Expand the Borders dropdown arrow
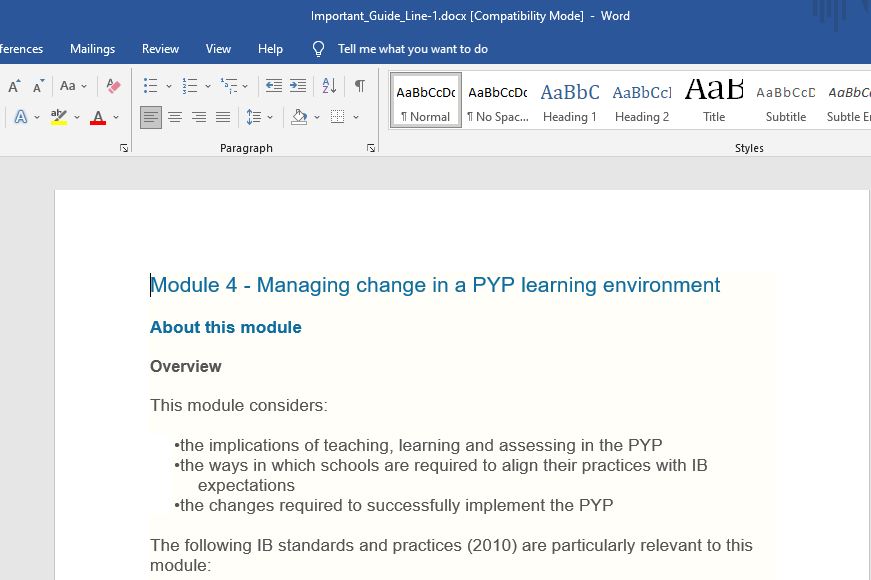 [x=356, y=117]
